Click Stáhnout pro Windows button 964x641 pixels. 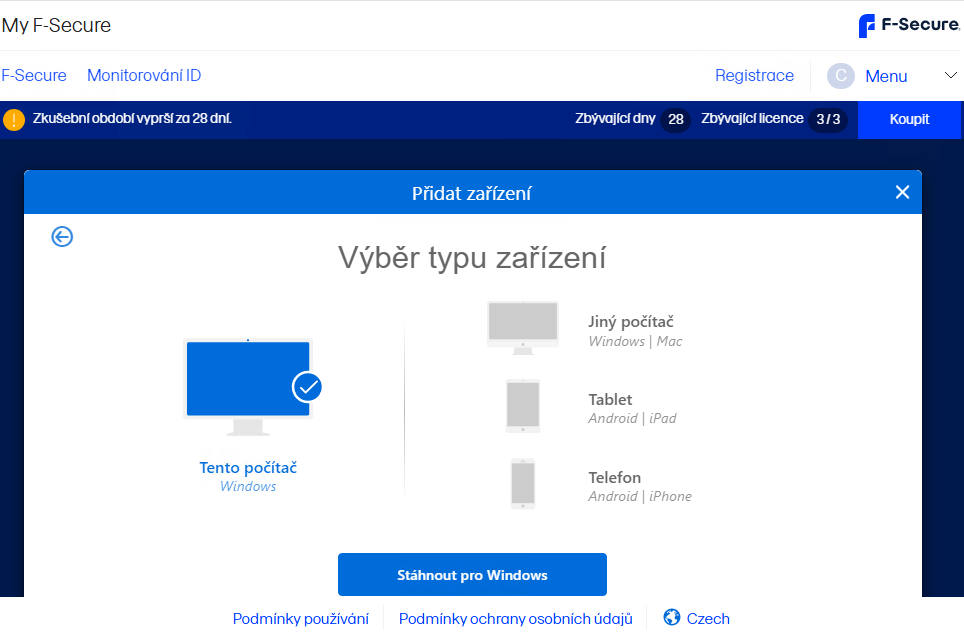(x=472, y=575)
